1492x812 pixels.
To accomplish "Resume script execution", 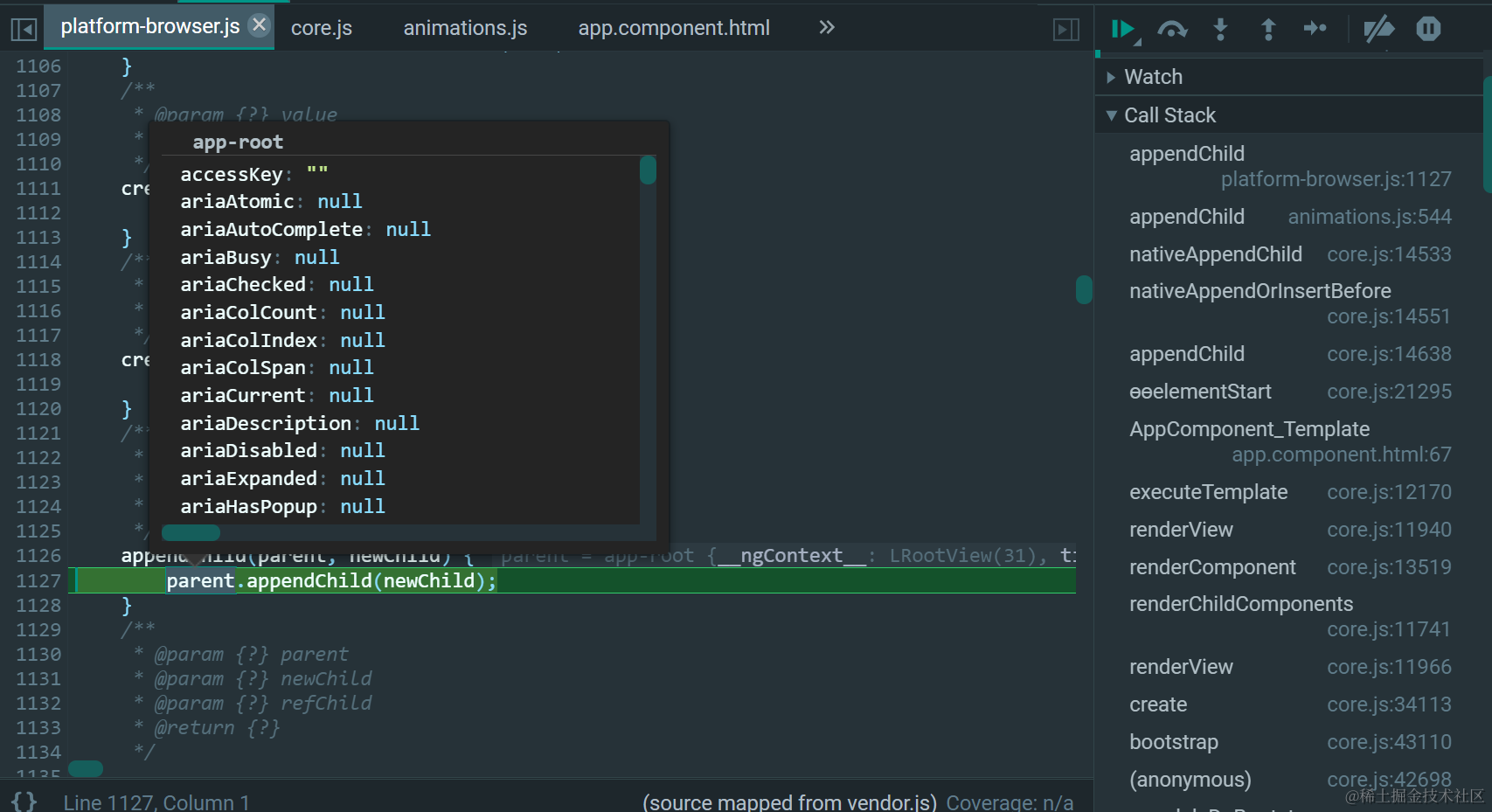I will click(x=1125, y=30).
